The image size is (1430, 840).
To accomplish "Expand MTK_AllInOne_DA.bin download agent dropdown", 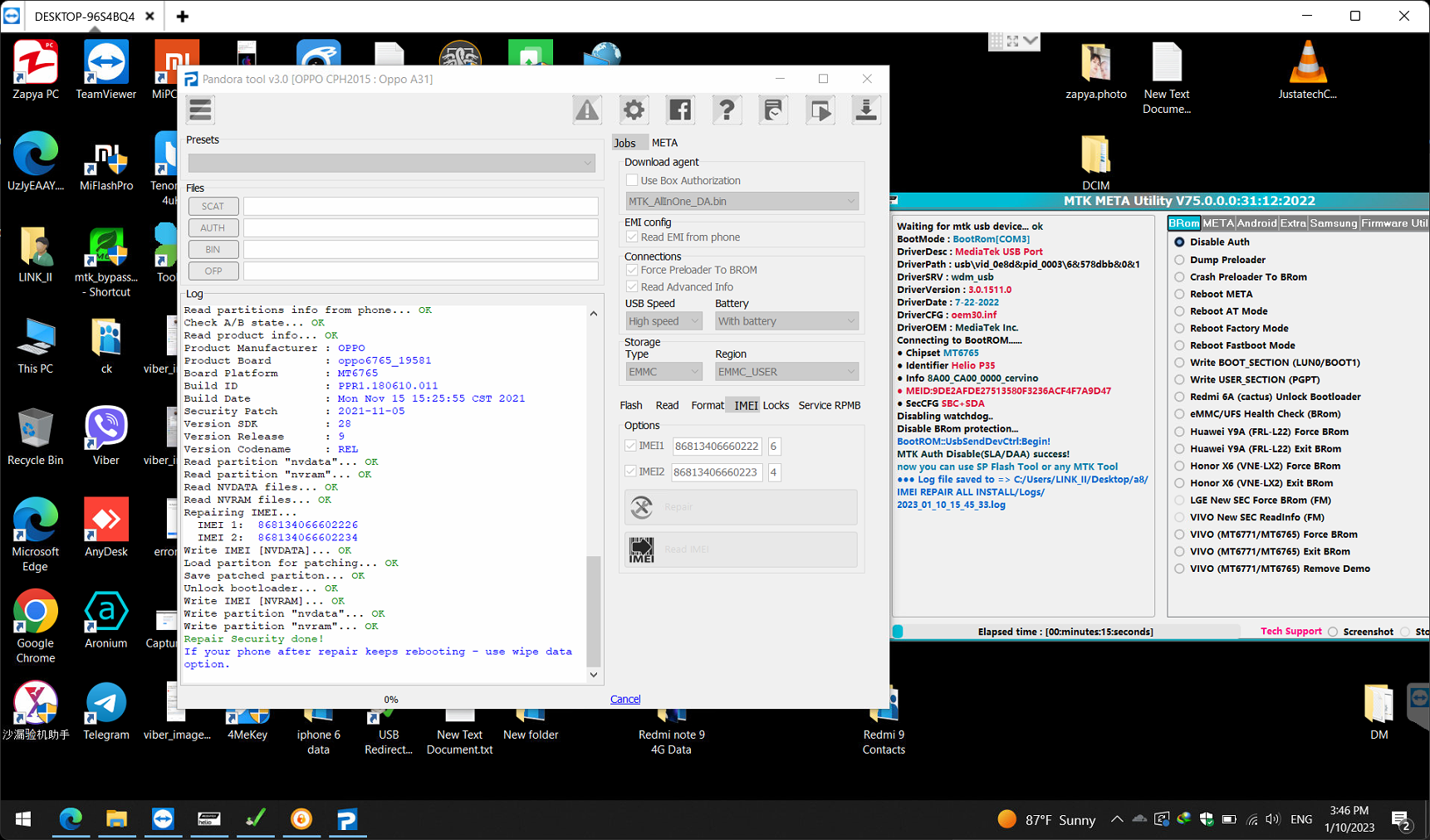I will 742,201.
